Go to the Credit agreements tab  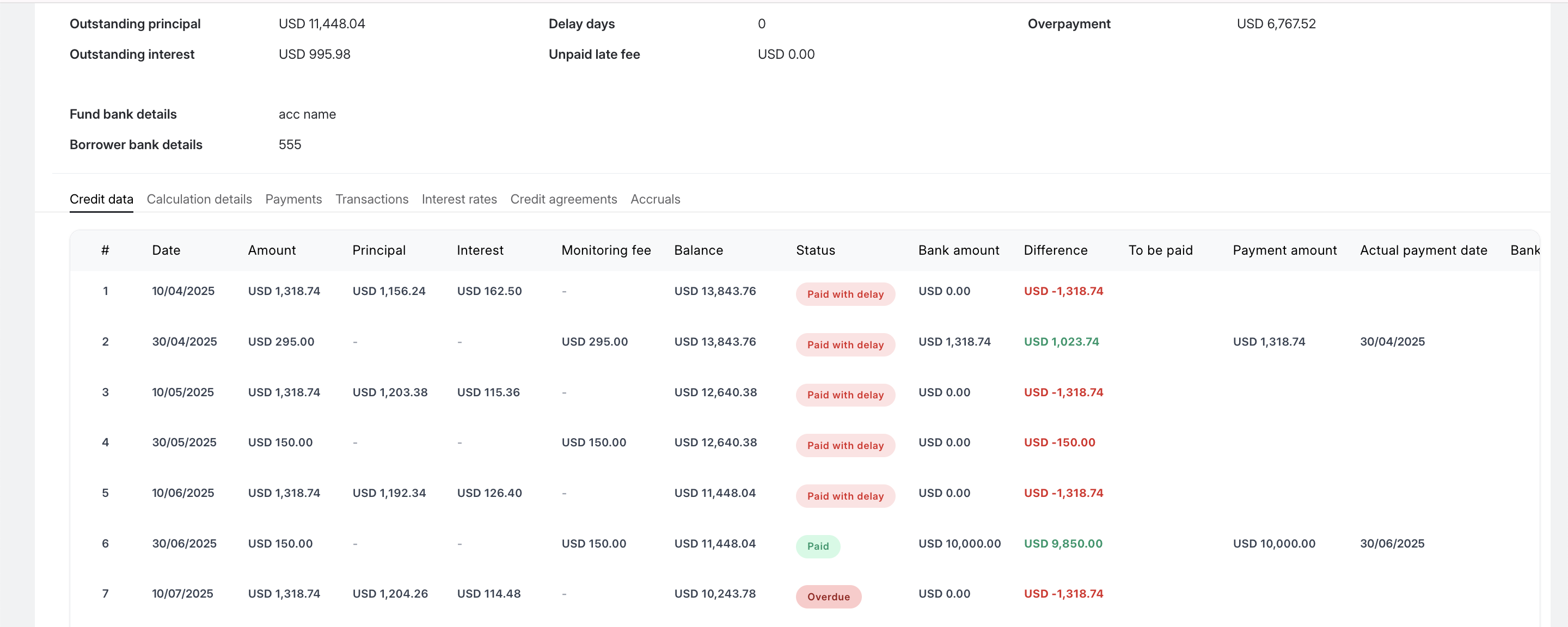[x=563, y=199]
